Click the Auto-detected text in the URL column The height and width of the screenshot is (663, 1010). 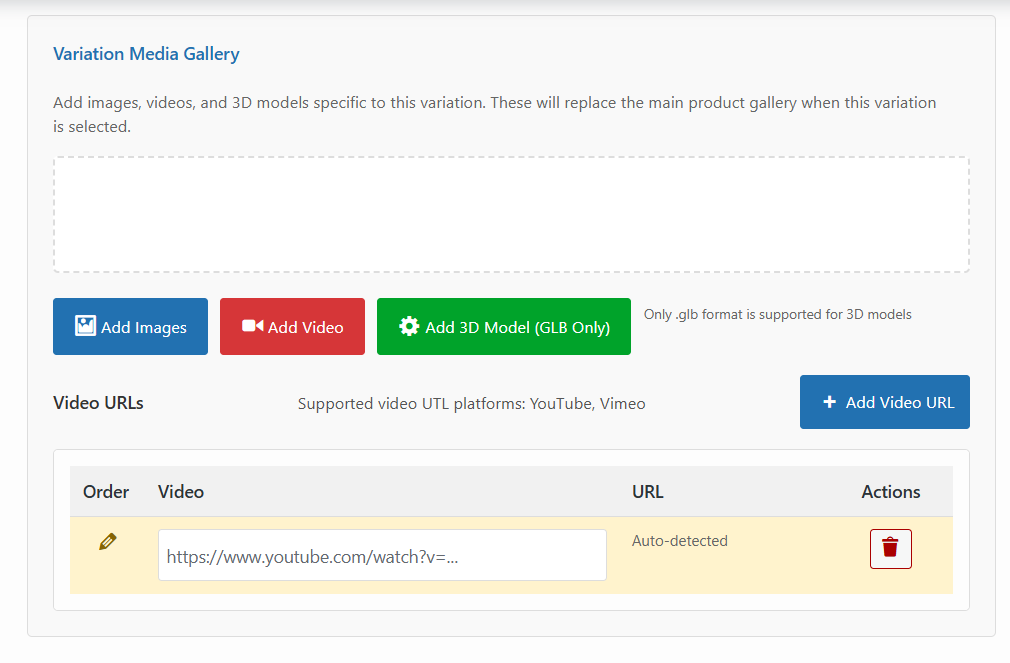[x=680, y=541]
